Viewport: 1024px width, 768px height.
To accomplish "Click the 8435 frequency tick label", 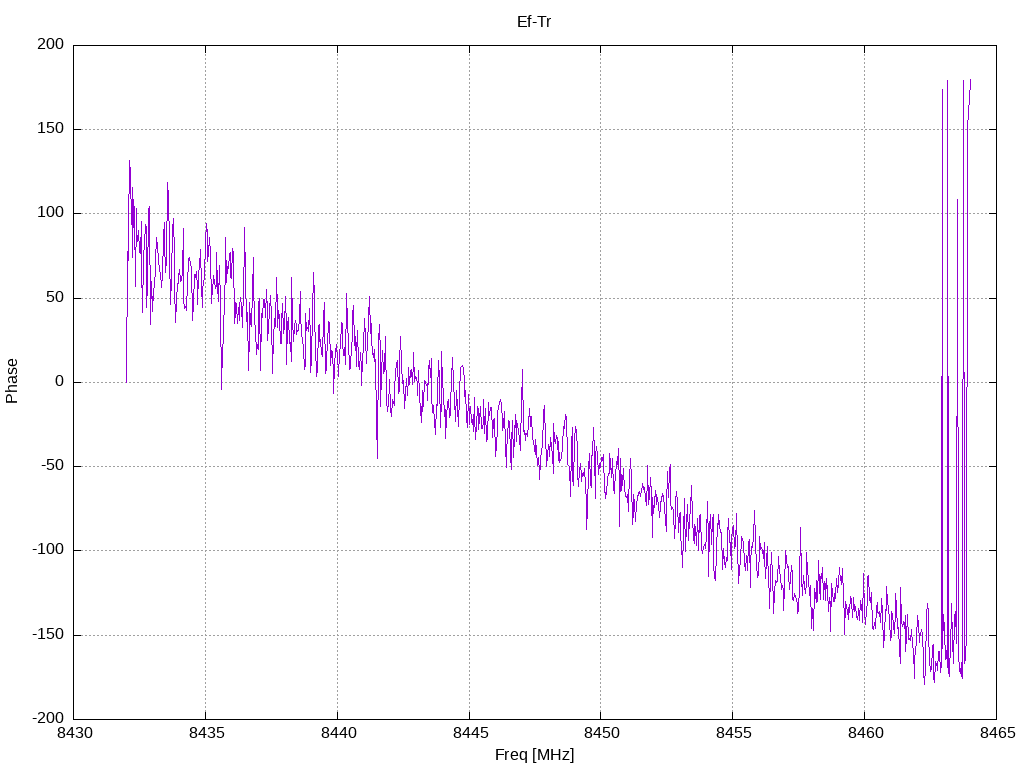I will coord(206,733).
